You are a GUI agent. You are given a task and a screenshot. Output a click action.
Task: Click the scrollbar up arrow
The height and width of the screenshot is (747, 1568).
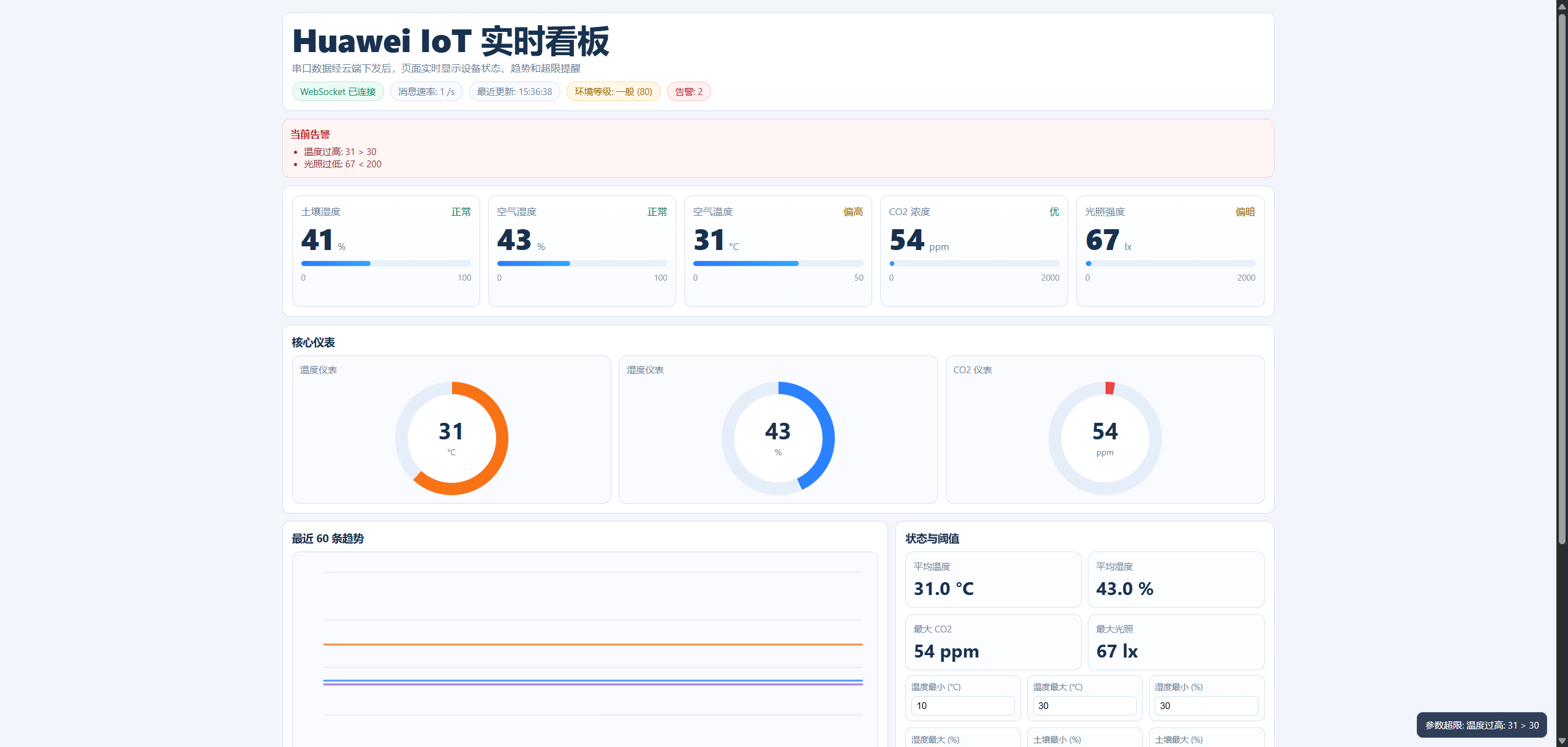pos(1562,6)
